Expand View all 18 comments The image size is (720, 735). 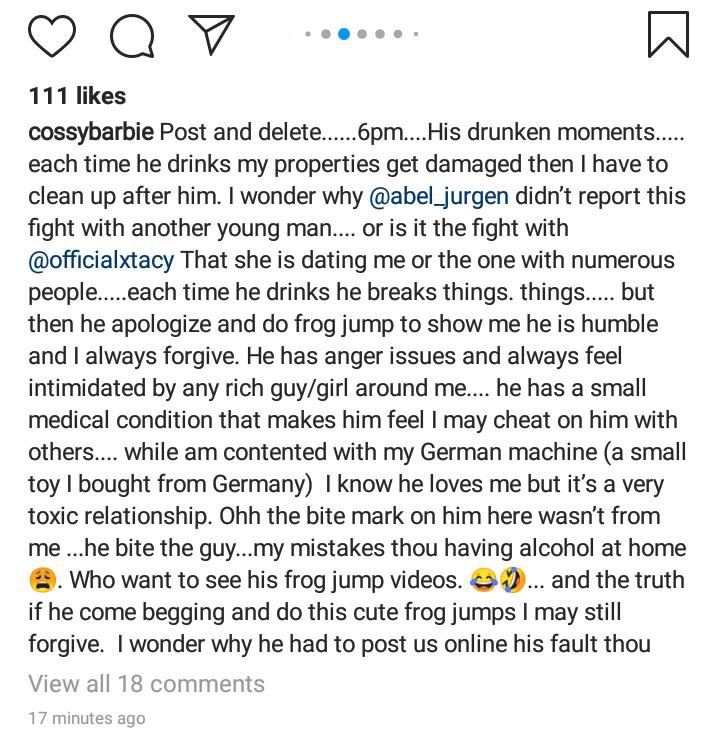[146, 684]
